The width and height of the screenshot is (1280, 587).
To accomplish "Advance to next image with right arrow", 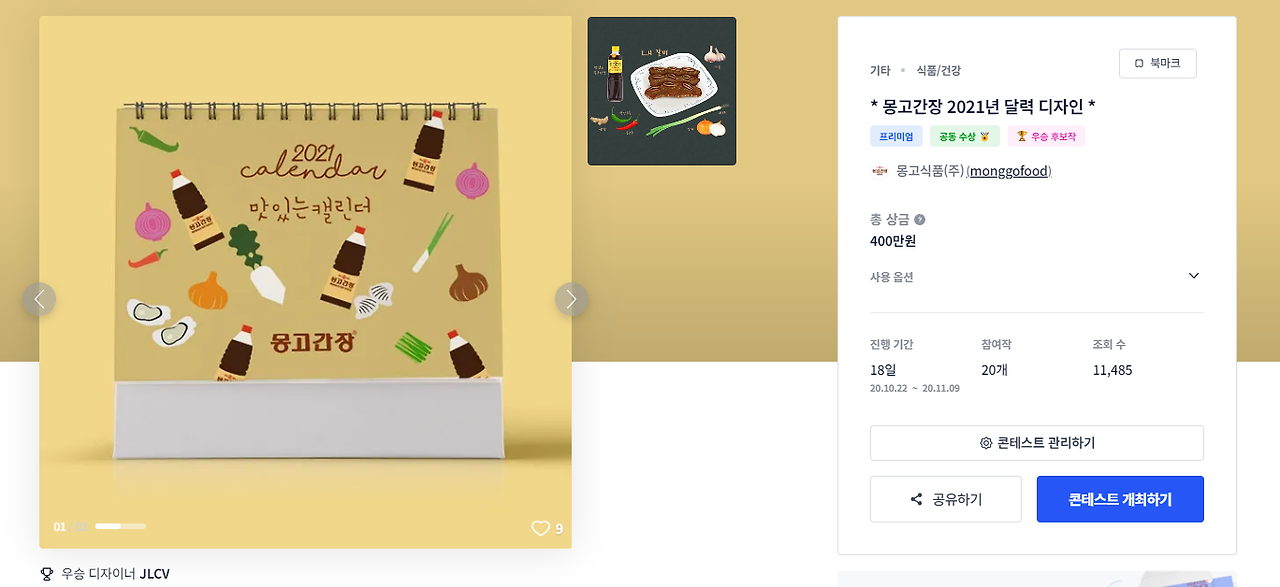I will click(x=571, y=299).
